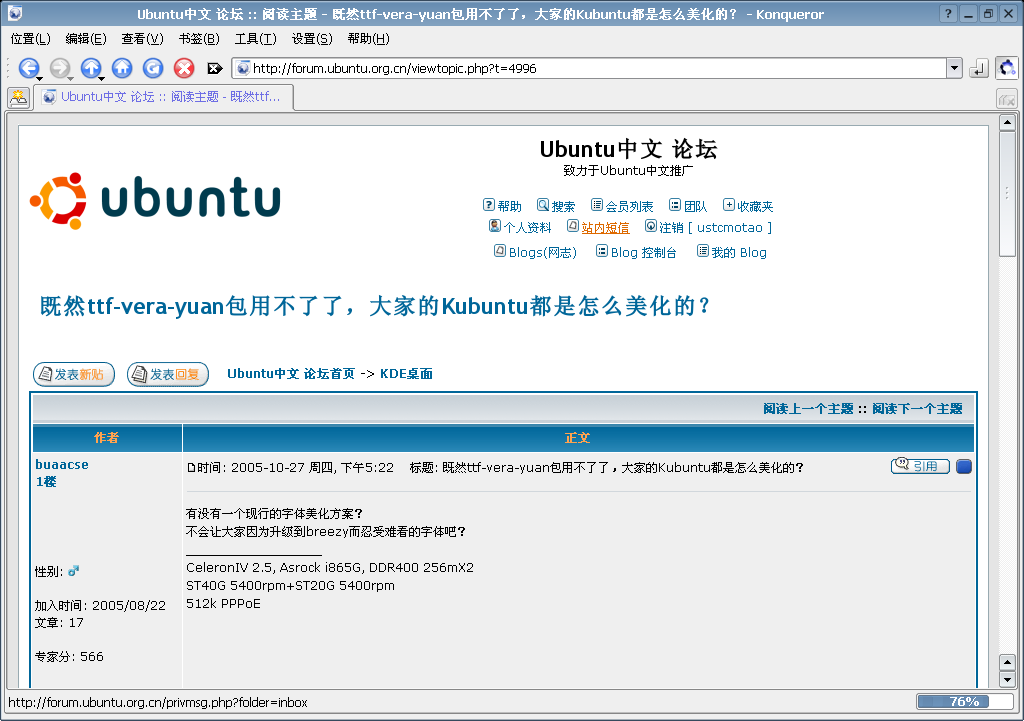Open the KDE桌面 breadcrumb link
1024x721 pixels.
(406, 374)
